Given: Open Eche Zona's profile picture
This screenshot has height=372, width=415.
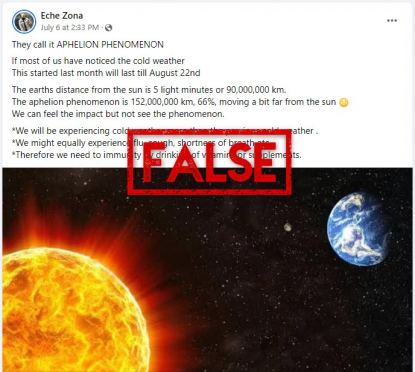Looking at the screenshot, I should [24, 21].
